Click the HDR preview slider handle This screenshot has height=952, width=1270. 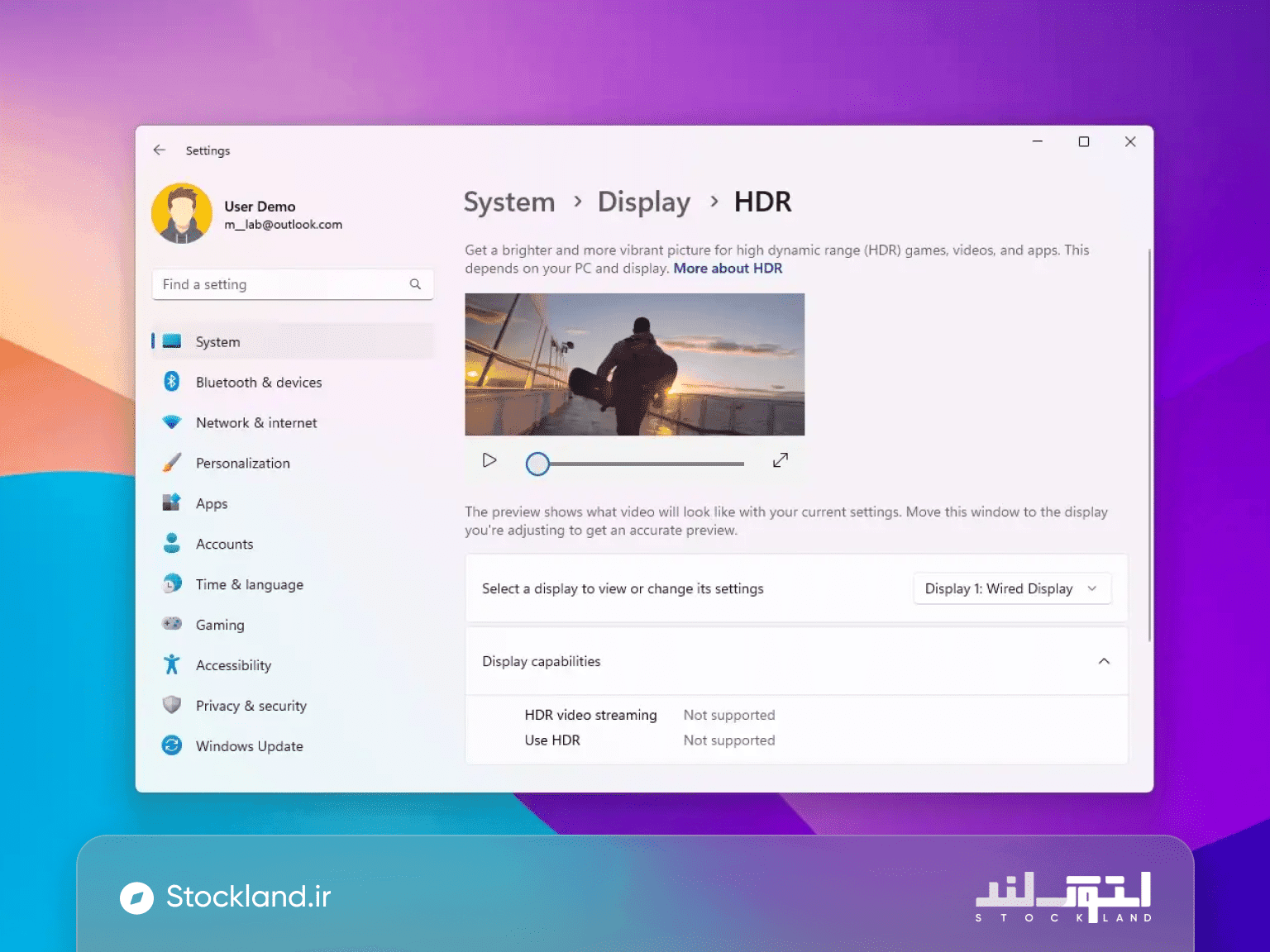pyautogui.click(x=537, y=464)
